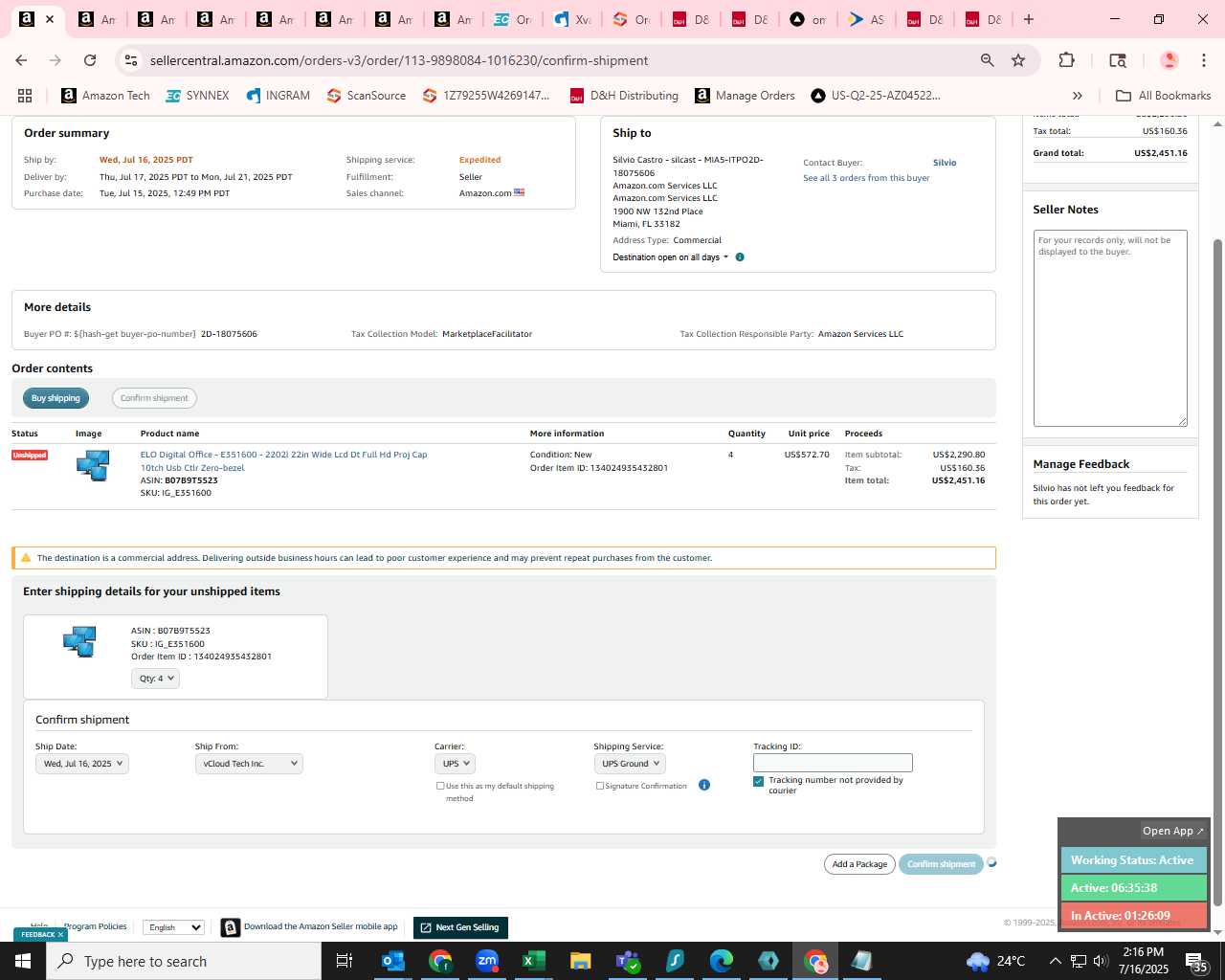
Task: Click the info icon next to Signature Confirmation
Action: 704,785
